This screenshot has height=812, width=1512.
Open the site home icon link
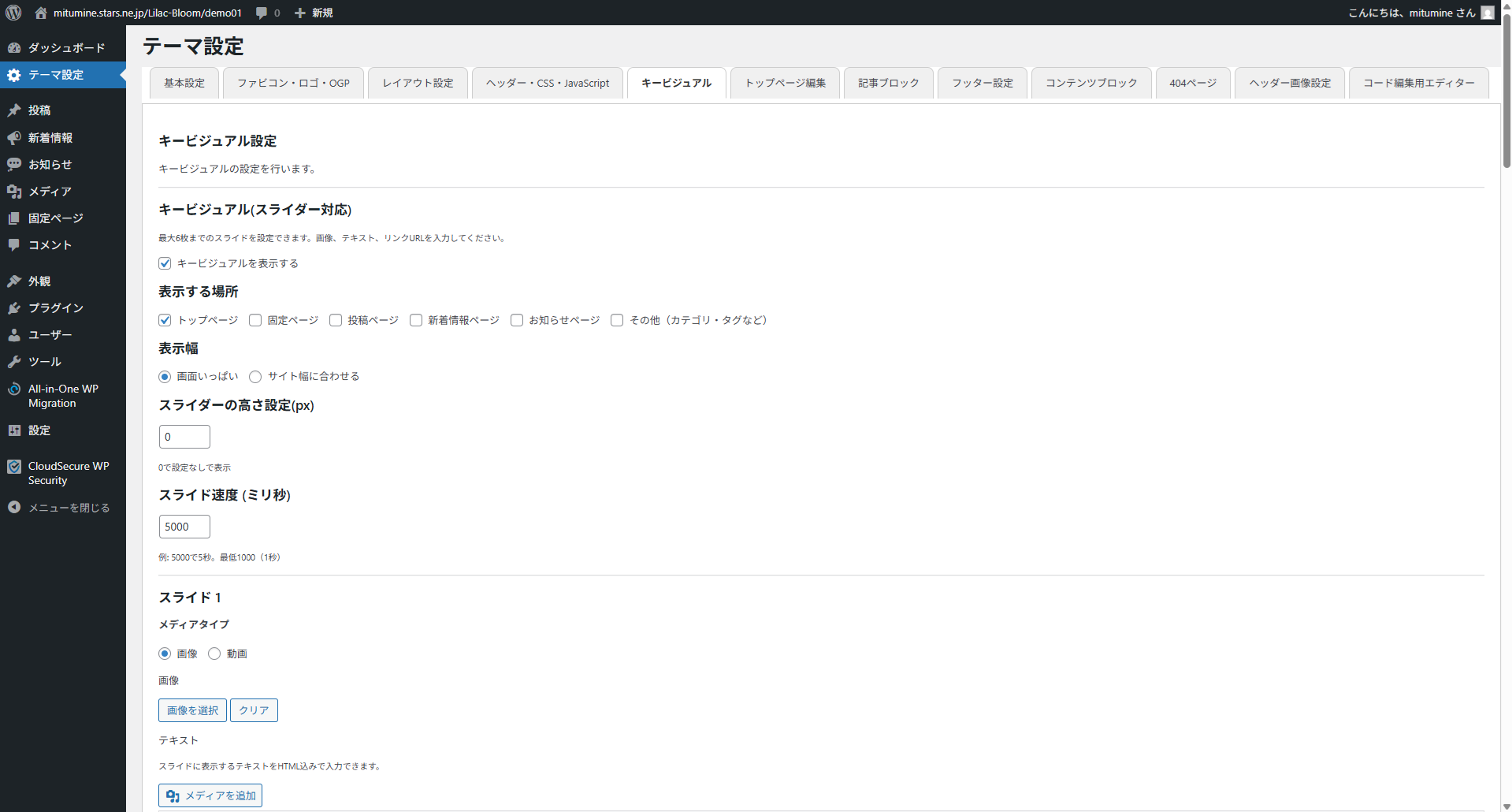[41, 13]
